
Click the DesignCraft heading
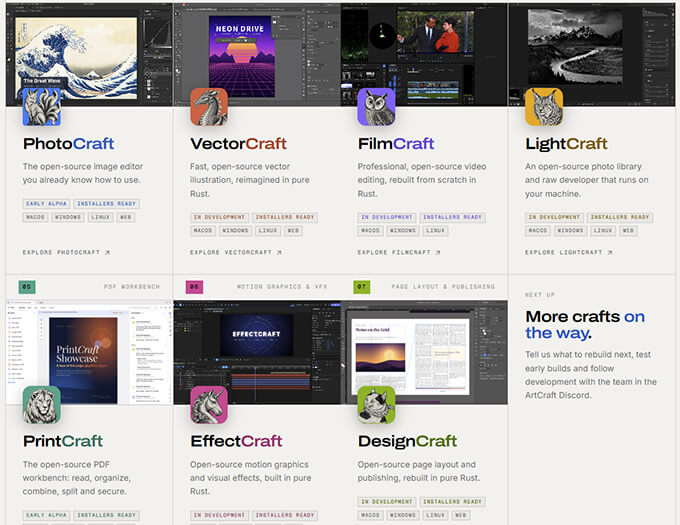(408, 441)
